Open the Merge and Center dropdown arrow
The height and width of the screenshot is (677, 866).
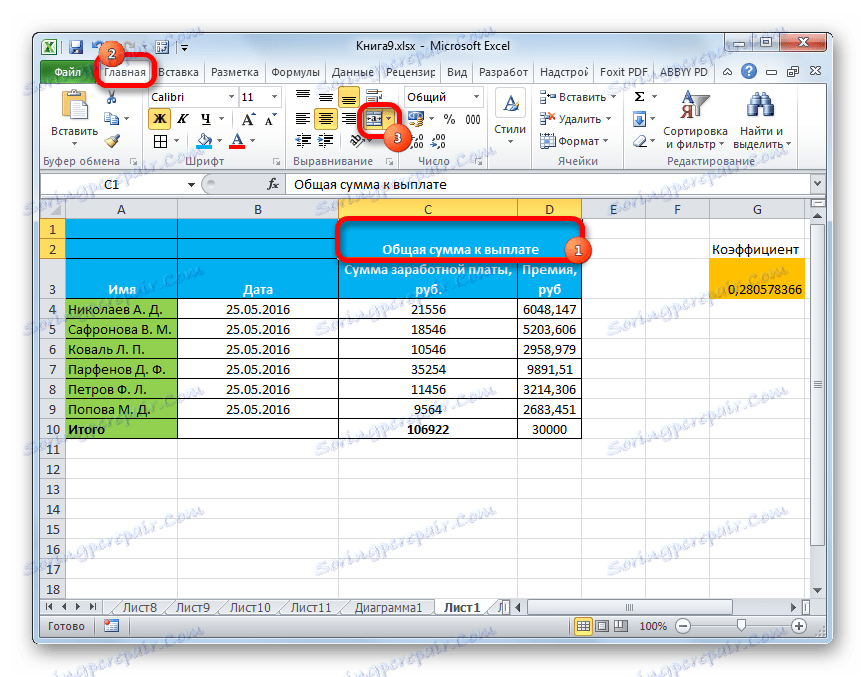coord(389,119)
